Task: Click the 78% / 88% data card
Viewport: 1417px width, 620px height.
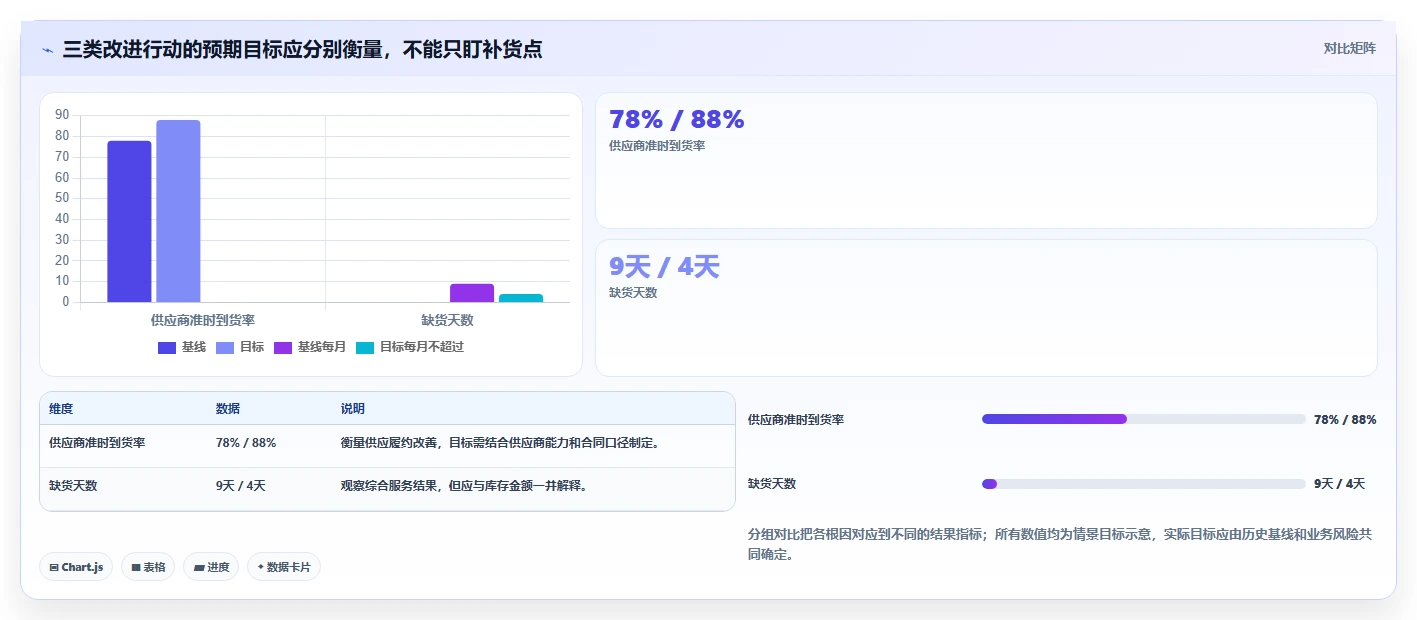Action: tap(986, 161)
